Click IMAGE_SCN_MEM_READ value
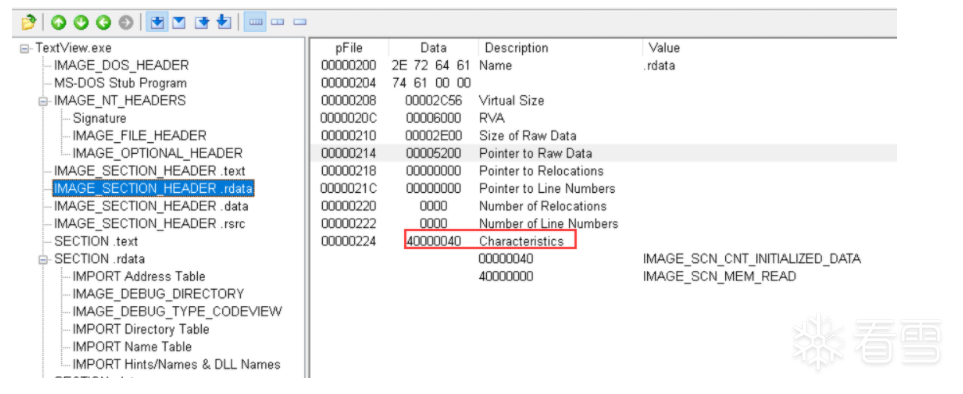The height and width of the screenshot is (394, 963). click(719, 277)
